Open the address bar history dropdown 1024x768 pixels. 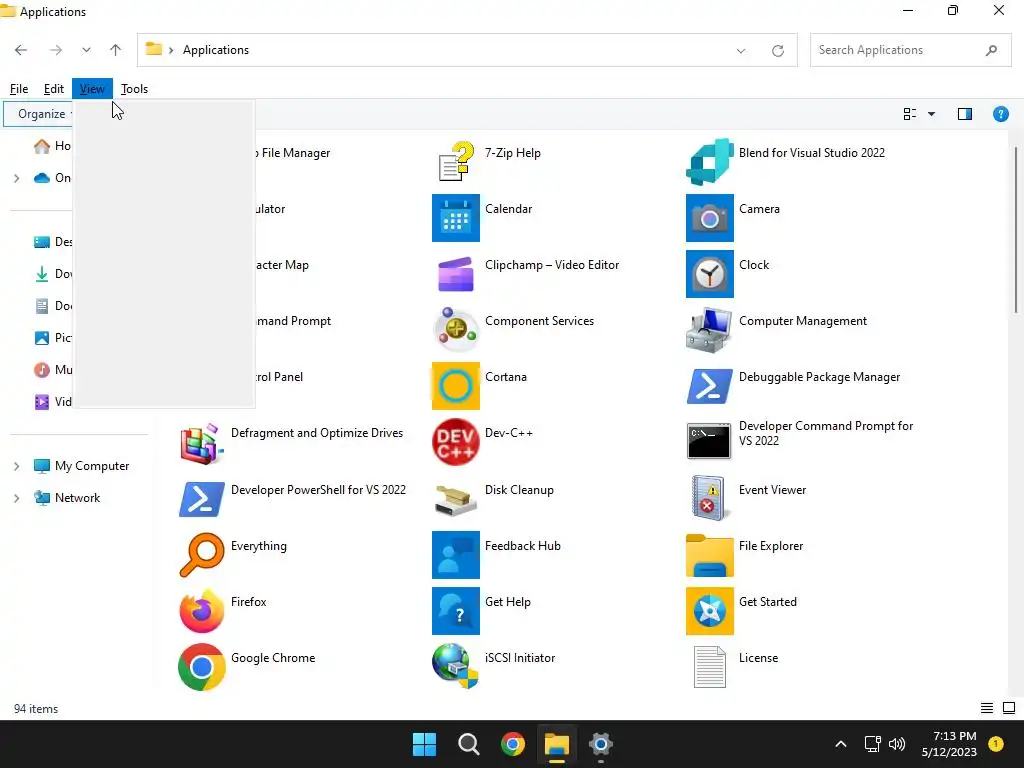click(x=741, y=50)
